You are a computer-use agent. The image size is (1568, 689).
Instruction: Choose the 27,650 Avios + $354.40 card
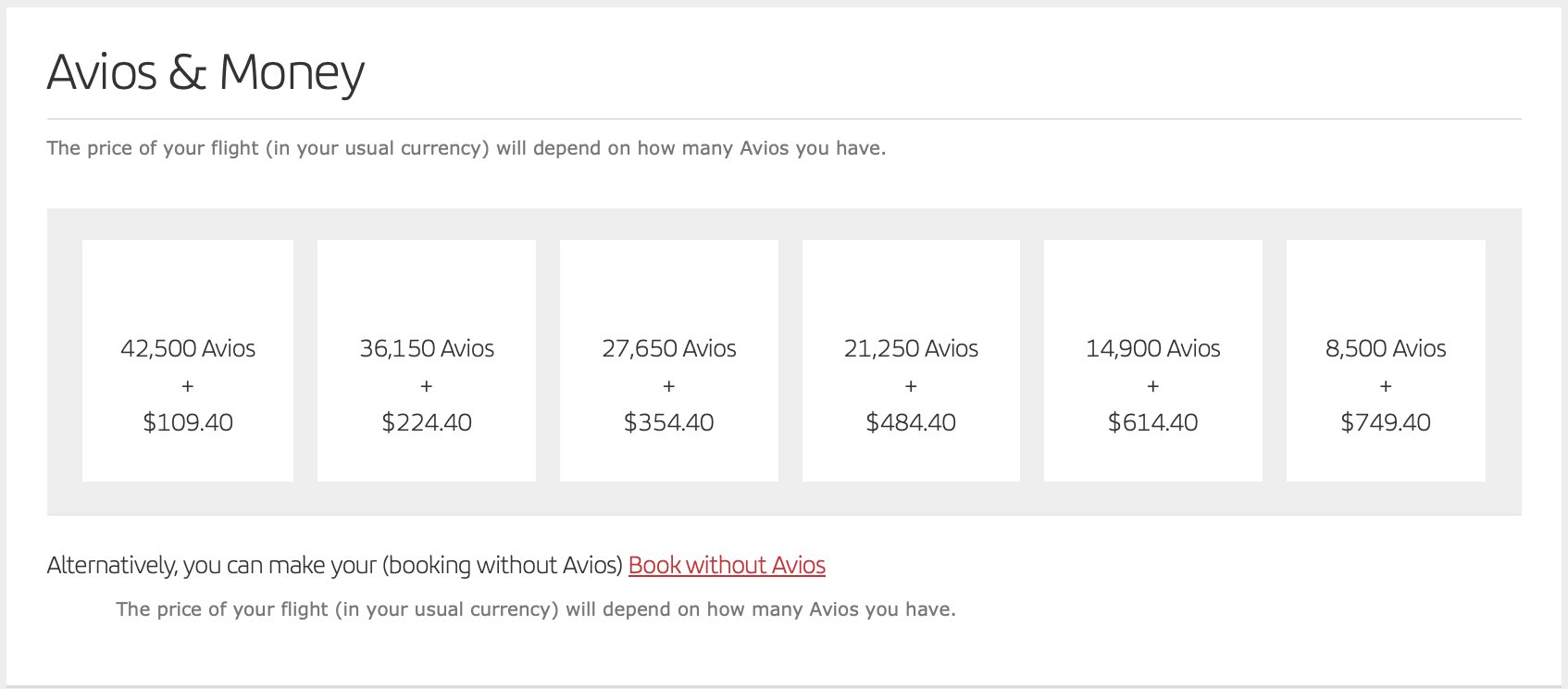(669, 360)
